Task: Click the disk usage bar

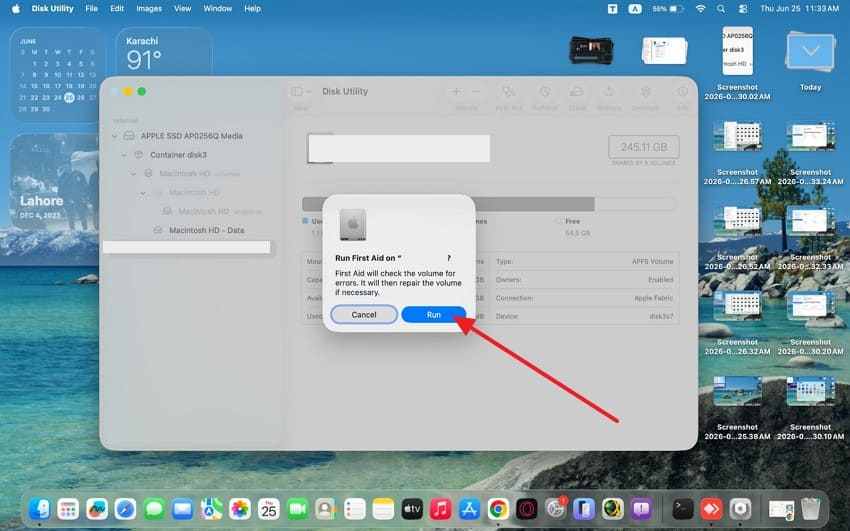Action: pos(489,204)
